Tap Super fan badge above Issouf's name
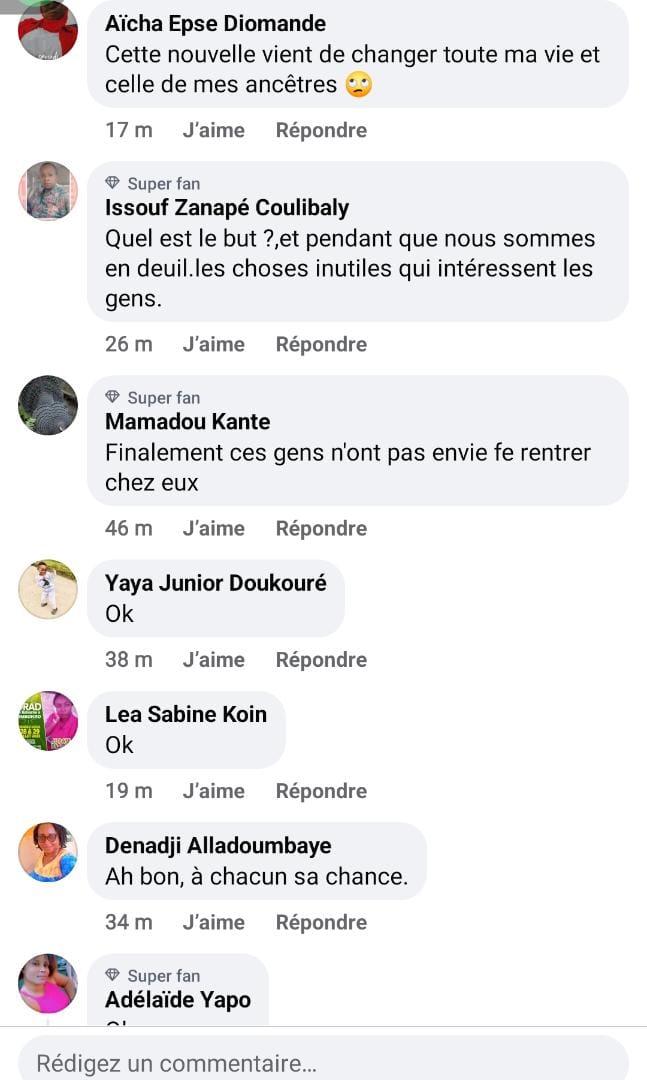Viewport: 647px width, 1080px height. point(153,183)
